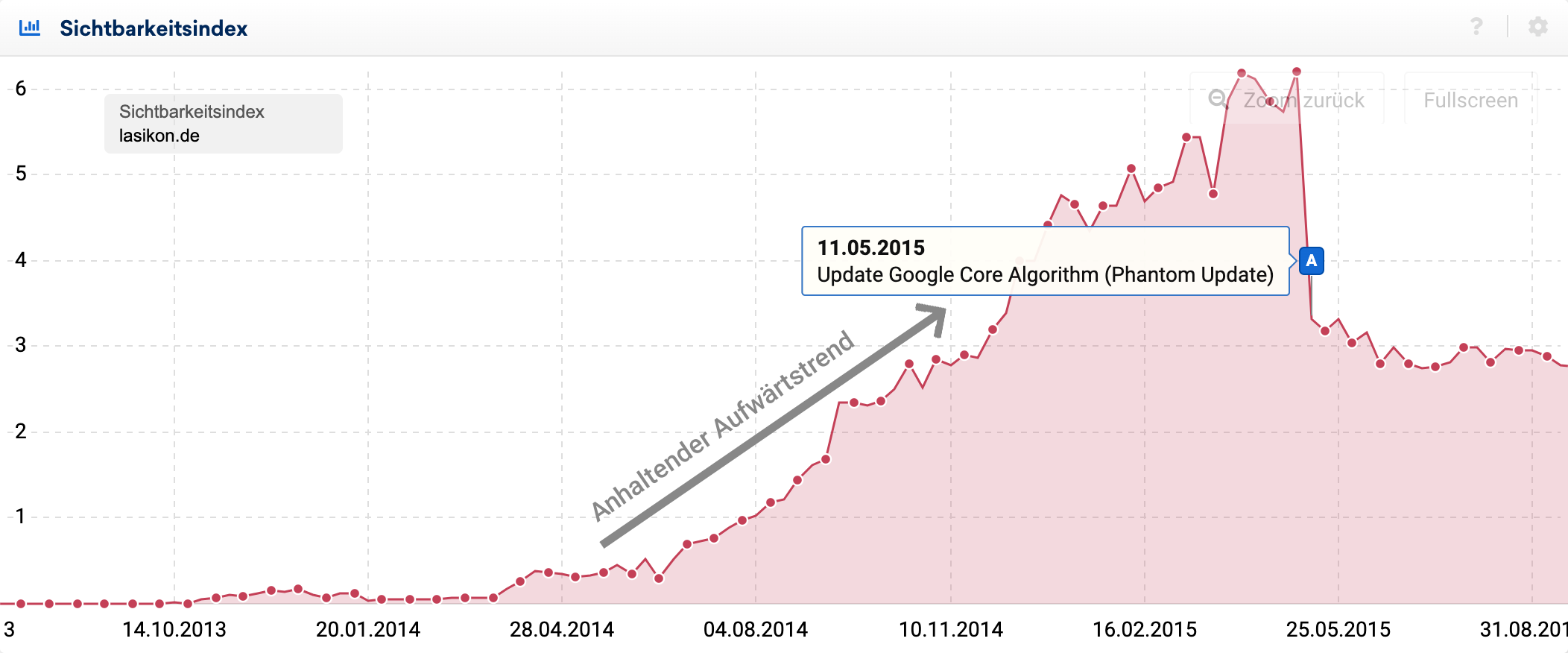Click the 25.05.2015 axis label
Screen dimensions: 1568x653
click(1338, 630)
